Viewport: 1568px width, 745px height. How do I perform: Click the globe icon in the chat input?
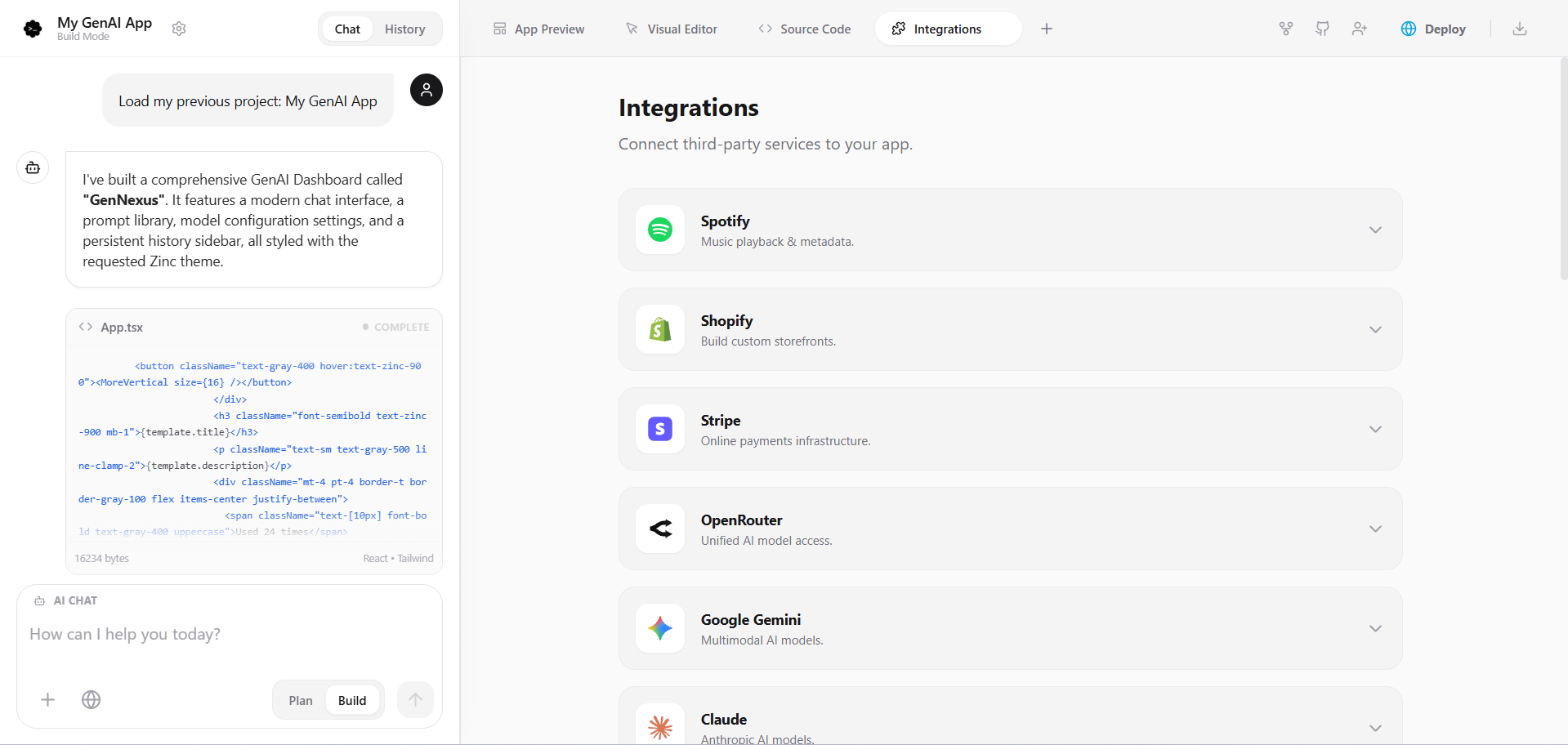(x=91, y=700)
